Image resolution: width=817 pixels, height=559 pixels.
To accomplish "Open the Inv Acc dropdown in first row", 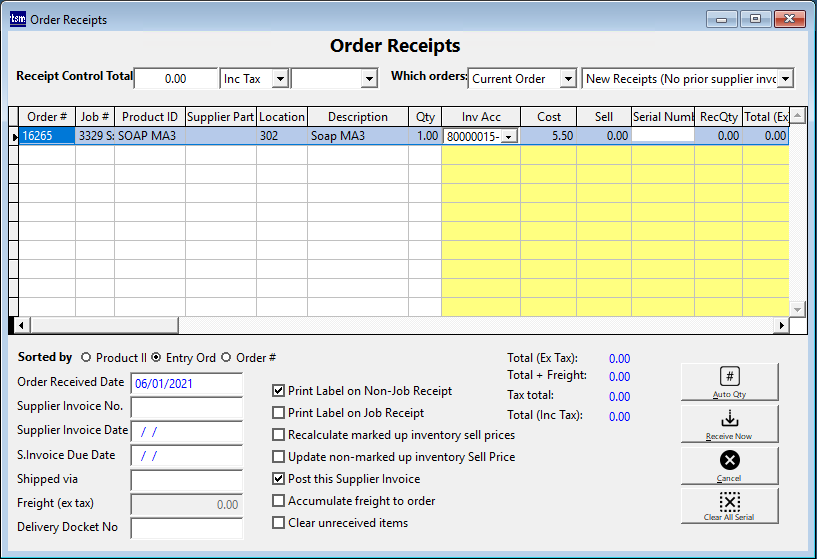I will [x=509, y=136].
